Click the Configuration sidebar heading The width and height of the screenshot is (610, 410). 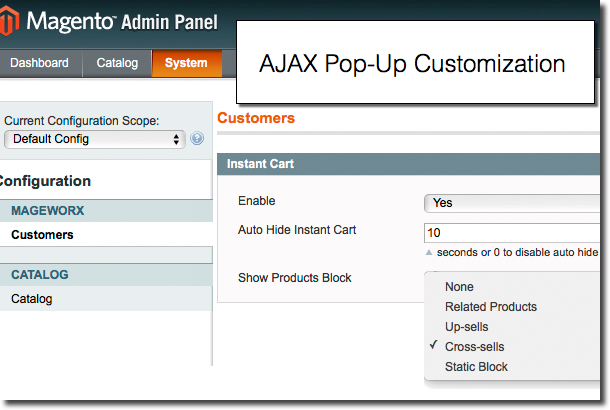(x=45, y=181)
